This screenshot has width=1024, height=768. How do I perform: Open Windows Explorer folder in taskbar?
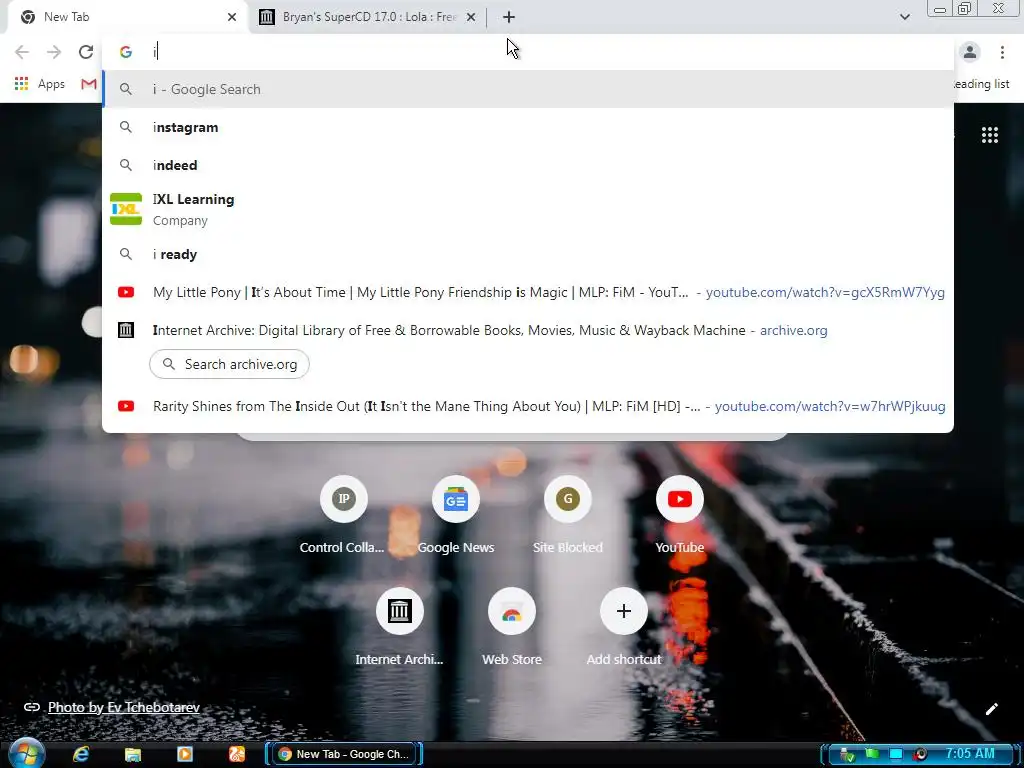coord(133,754)
